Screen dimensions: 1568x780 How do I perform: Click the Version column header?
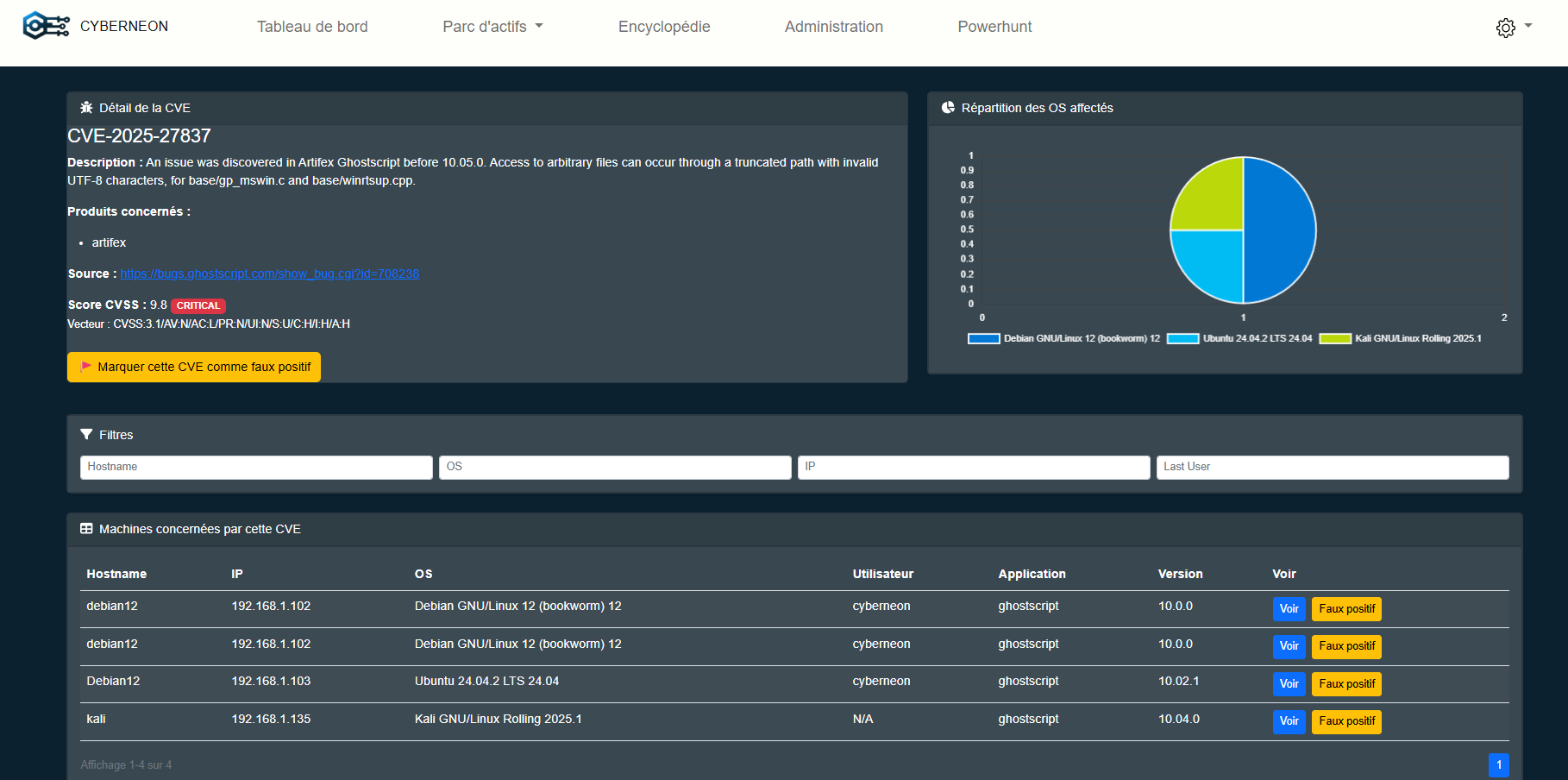1180,574
